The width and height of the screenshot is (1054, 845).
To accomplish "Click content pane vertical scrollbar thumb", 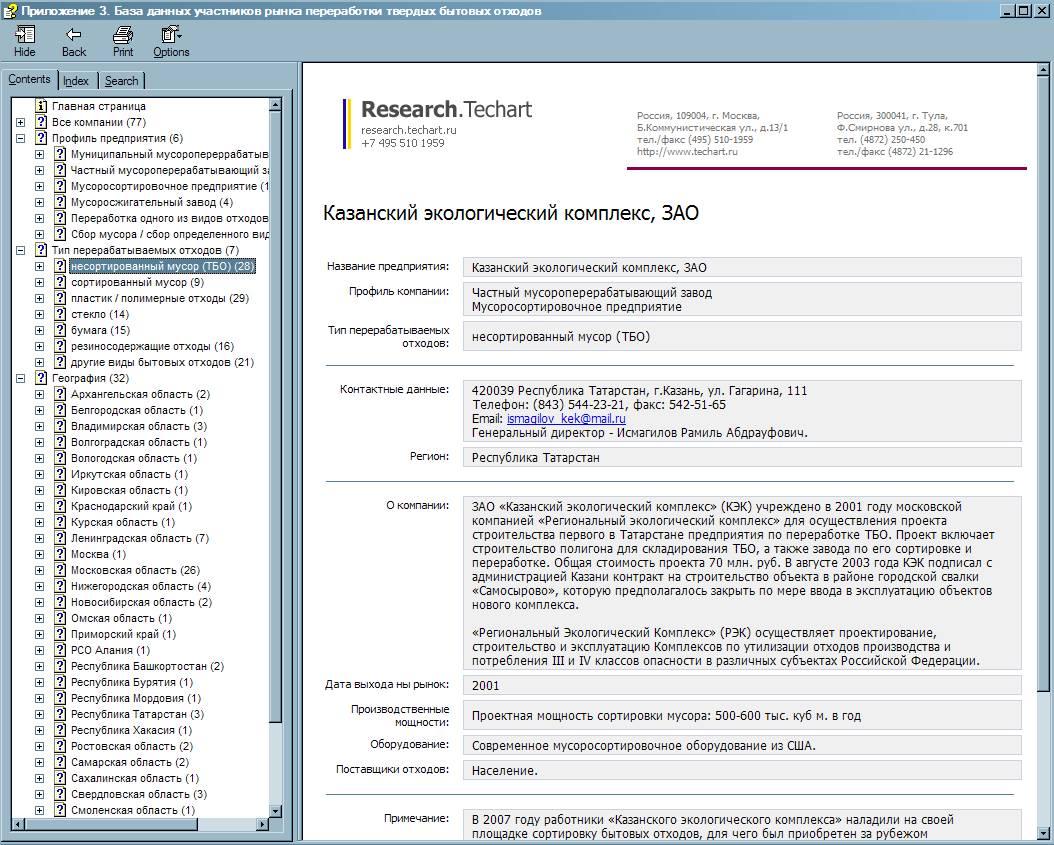I will 1043,383.
